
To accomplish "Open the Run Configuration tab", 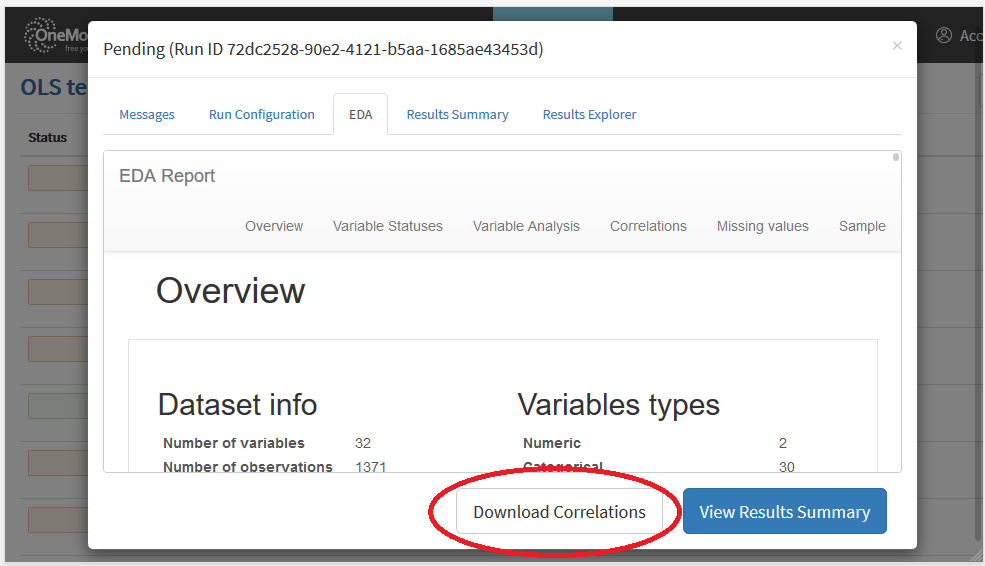I will (x=262, y=115).
